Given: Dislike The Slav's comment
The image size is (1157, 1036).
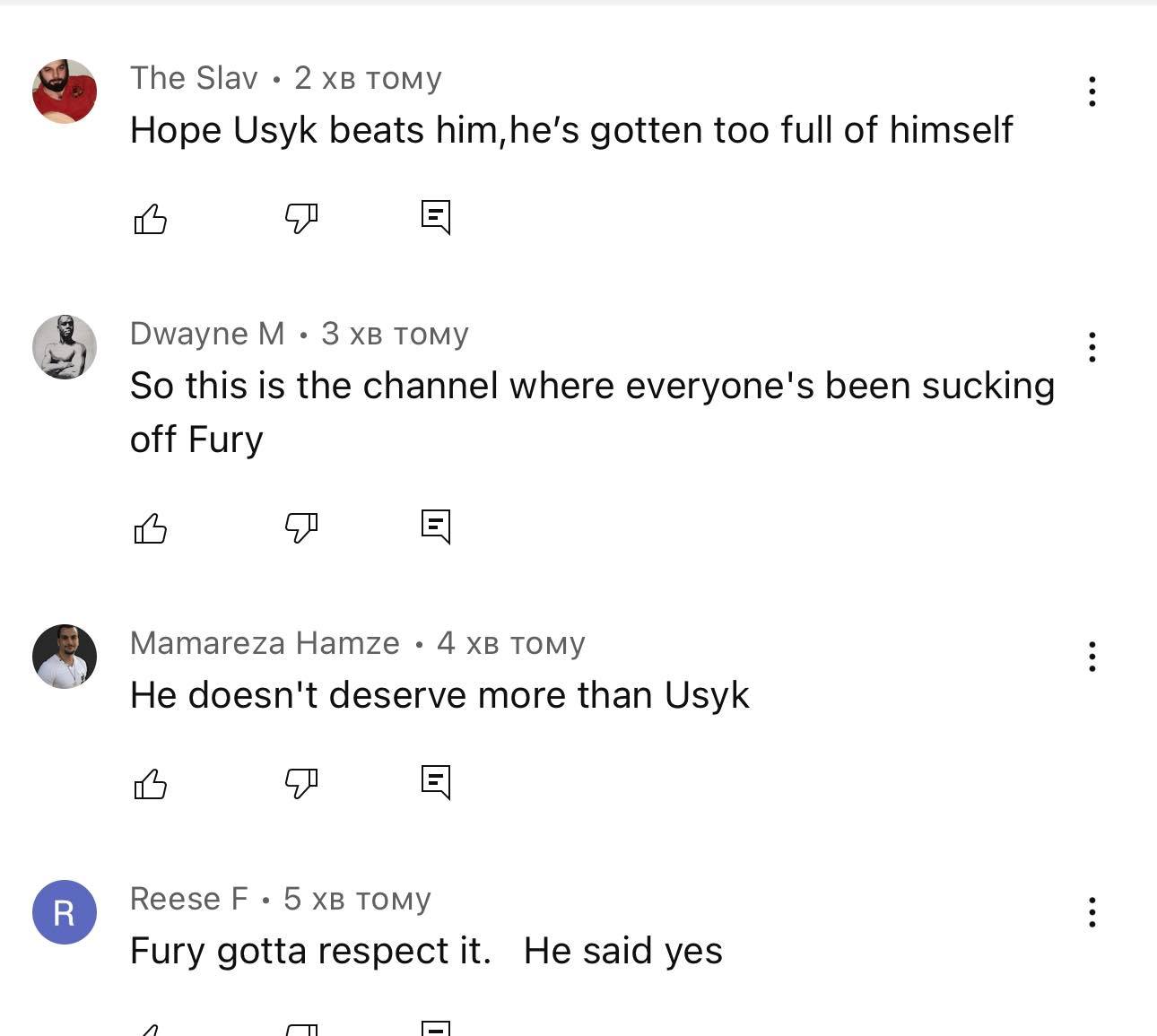Looking at the screenshot, I should (301, 218).
